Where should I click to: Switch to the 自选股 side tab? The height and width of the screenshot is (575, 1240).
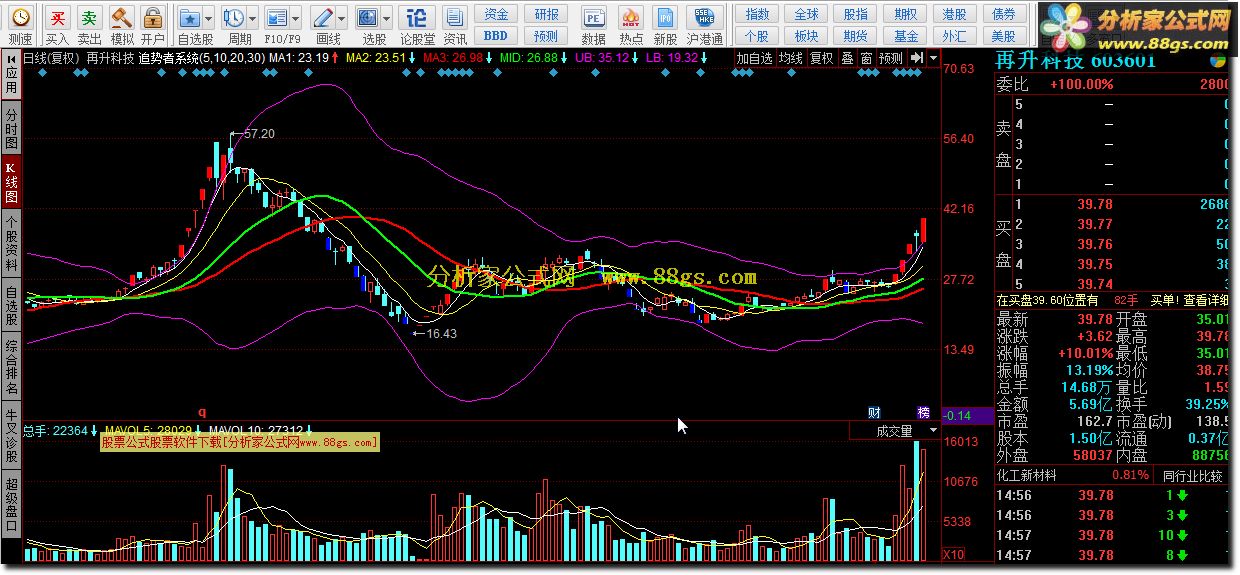click(11, 306)
